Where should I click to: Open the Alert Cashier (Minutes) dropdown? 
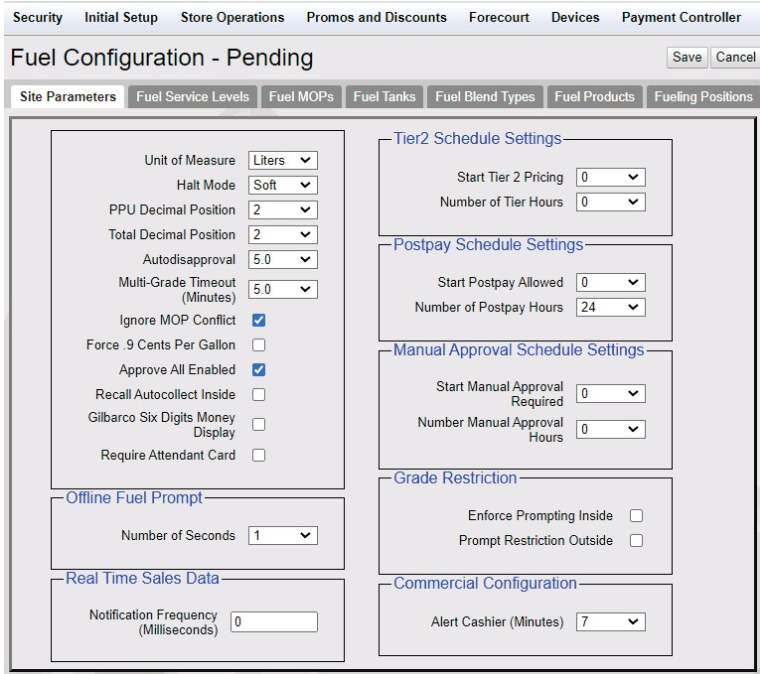coord(610,622)
